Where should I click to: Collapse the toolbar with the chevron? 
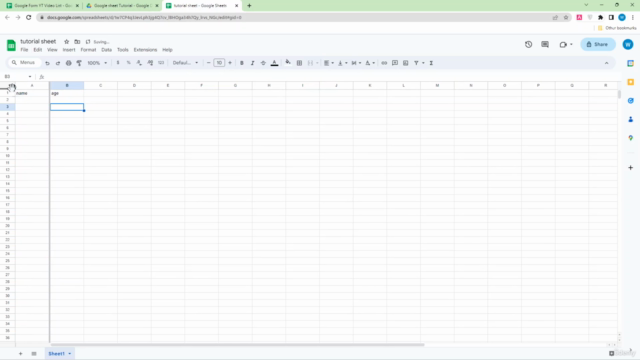point(607,63)
